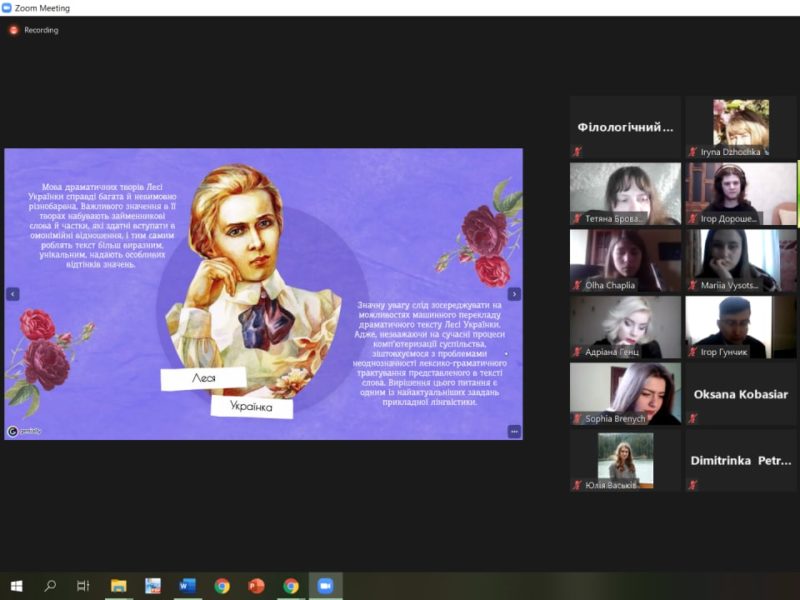Viewport: 800px width, 600px height.
Task: Click muted mic icon on Dimitrinka Petr... tile
Action: point(692,485)
